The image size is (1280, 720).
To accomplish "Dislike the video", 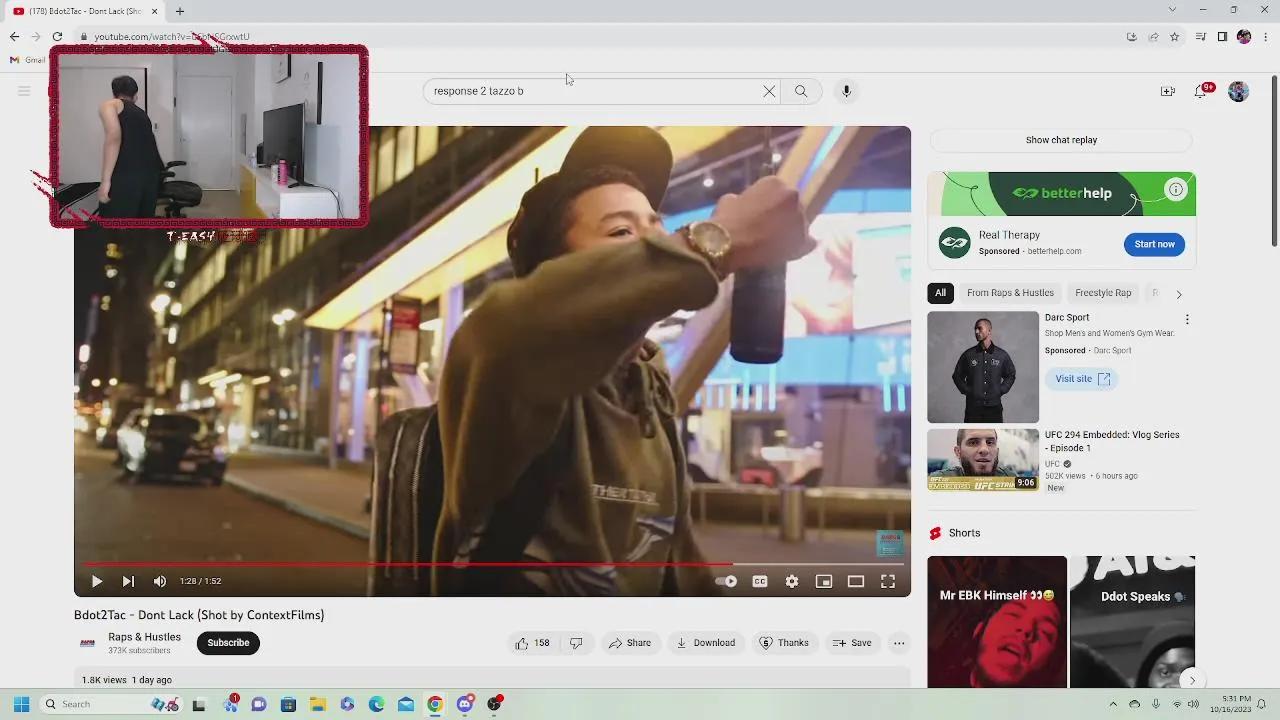I will 576,643.
